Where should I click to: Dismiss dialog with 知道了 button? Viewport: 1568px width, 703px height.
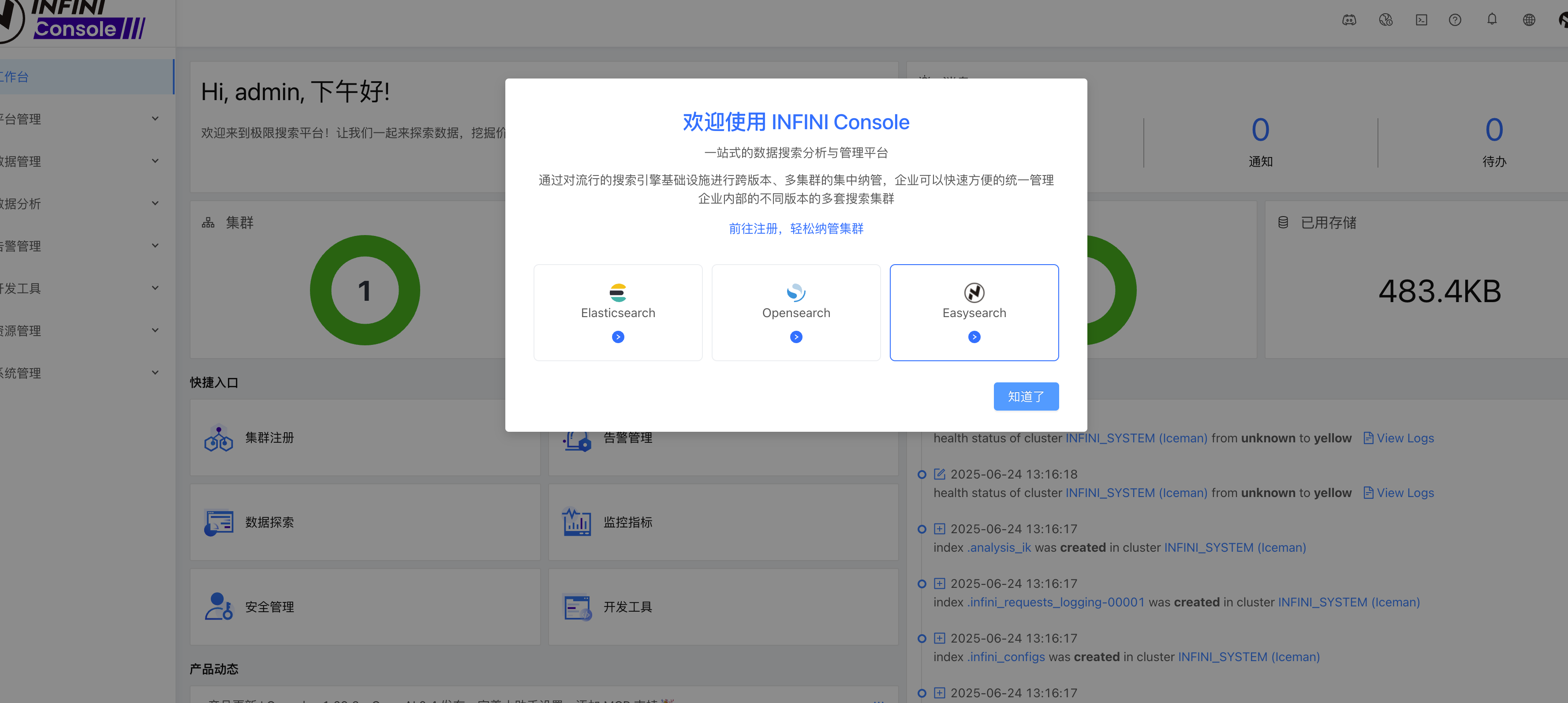coord(1026,396)
